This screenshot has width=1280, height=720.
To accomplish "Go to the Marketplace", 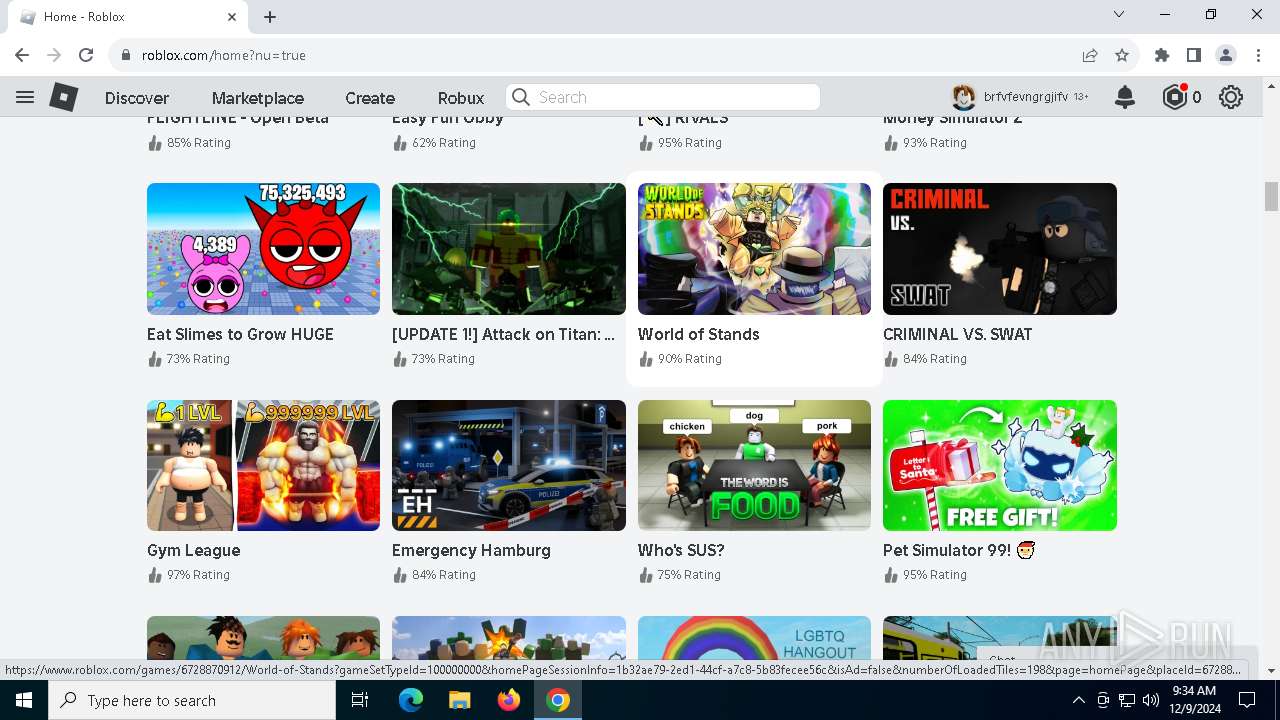I will coord(258,98).
